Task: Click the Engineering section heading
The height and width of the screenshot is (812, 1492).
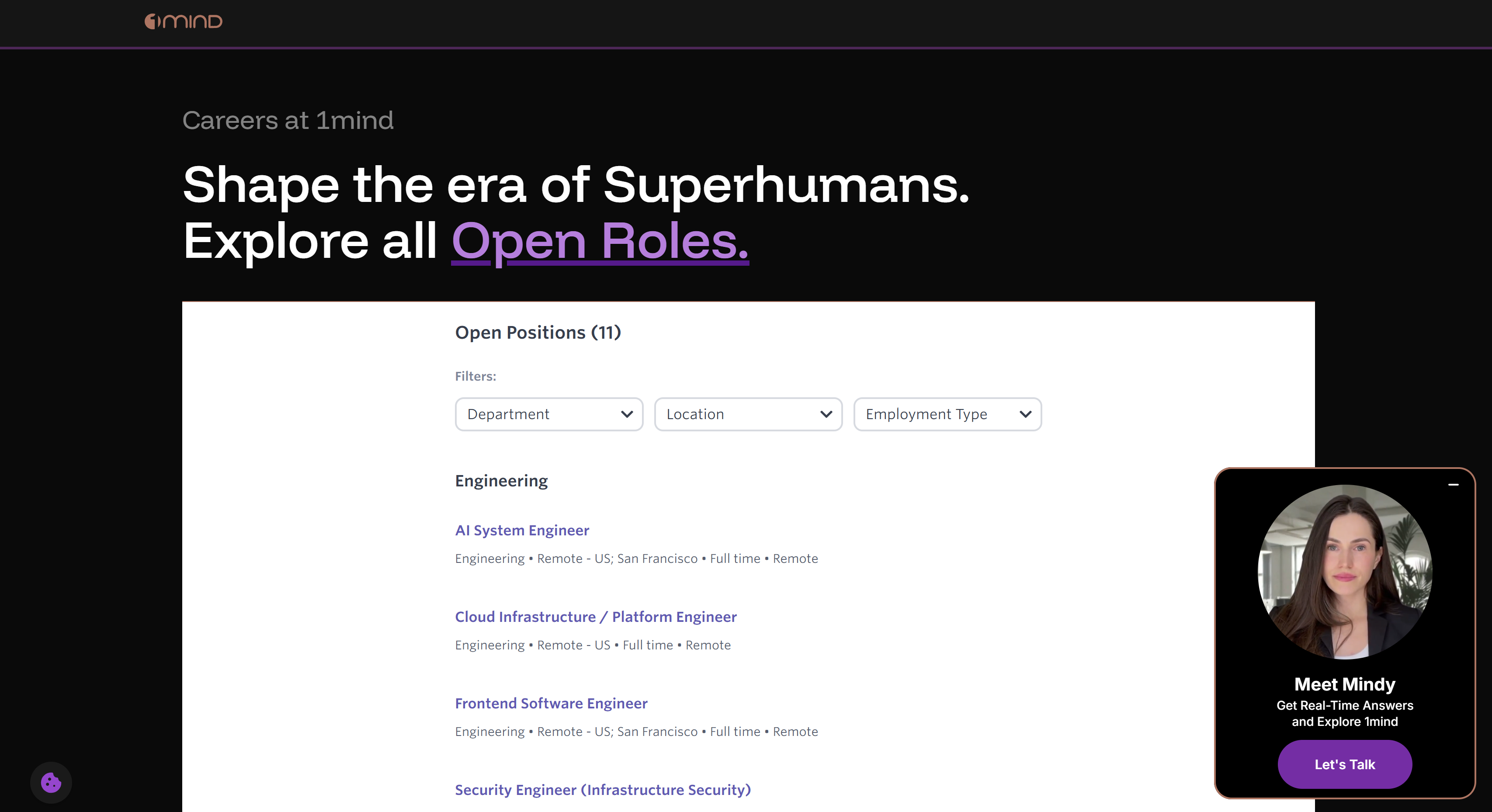Action: pyautogui.click(x=501, y=481)
